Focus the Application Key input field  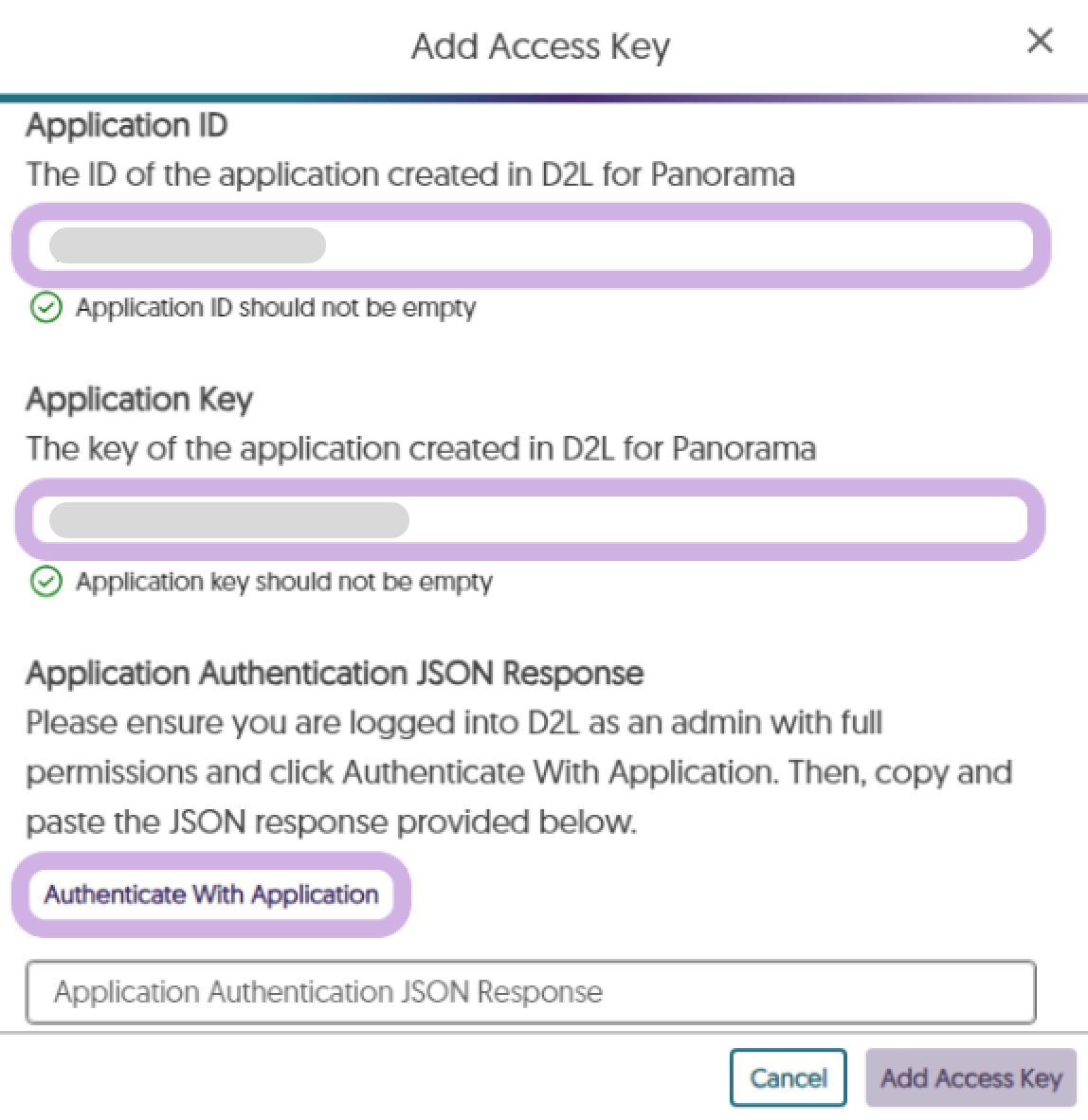[x=530, y=519]
